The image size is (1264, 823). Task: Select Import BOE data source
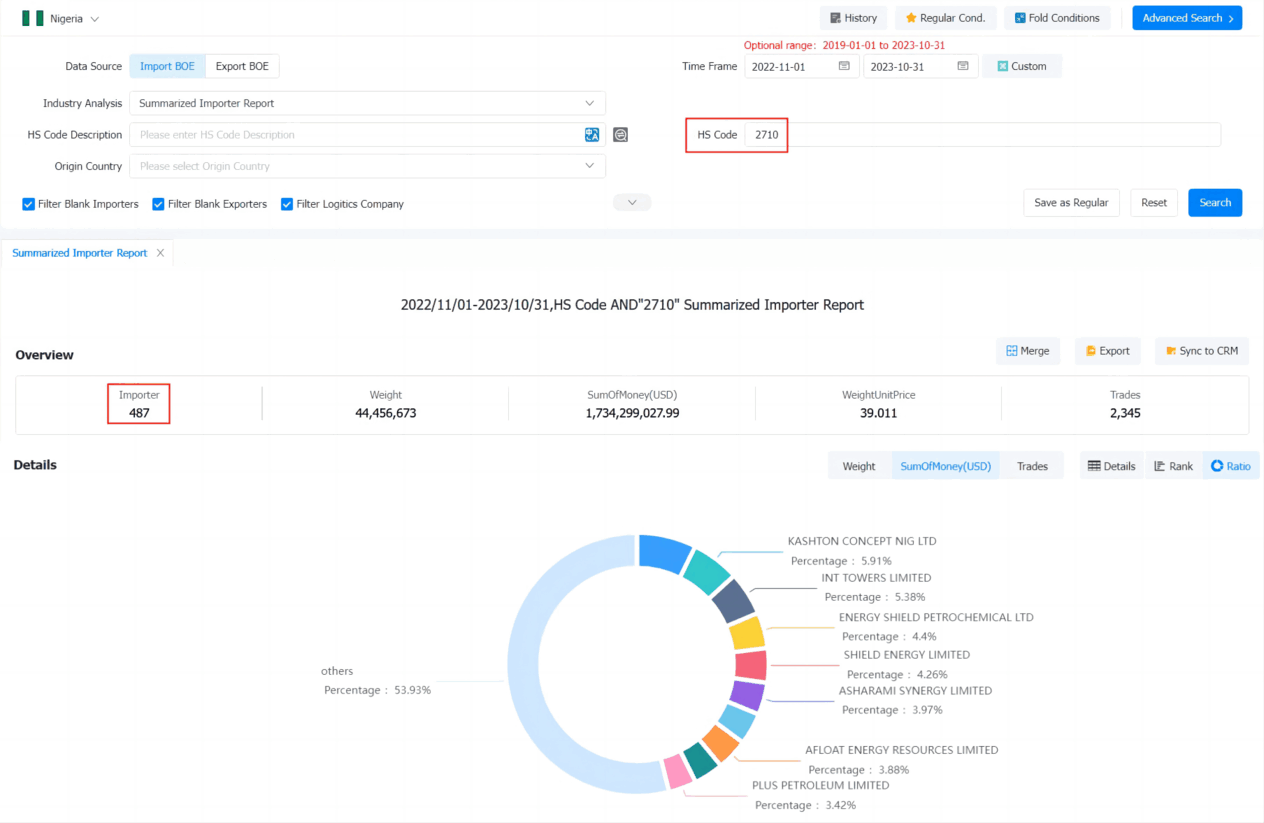pyautogui.click(x=167, y=66)
